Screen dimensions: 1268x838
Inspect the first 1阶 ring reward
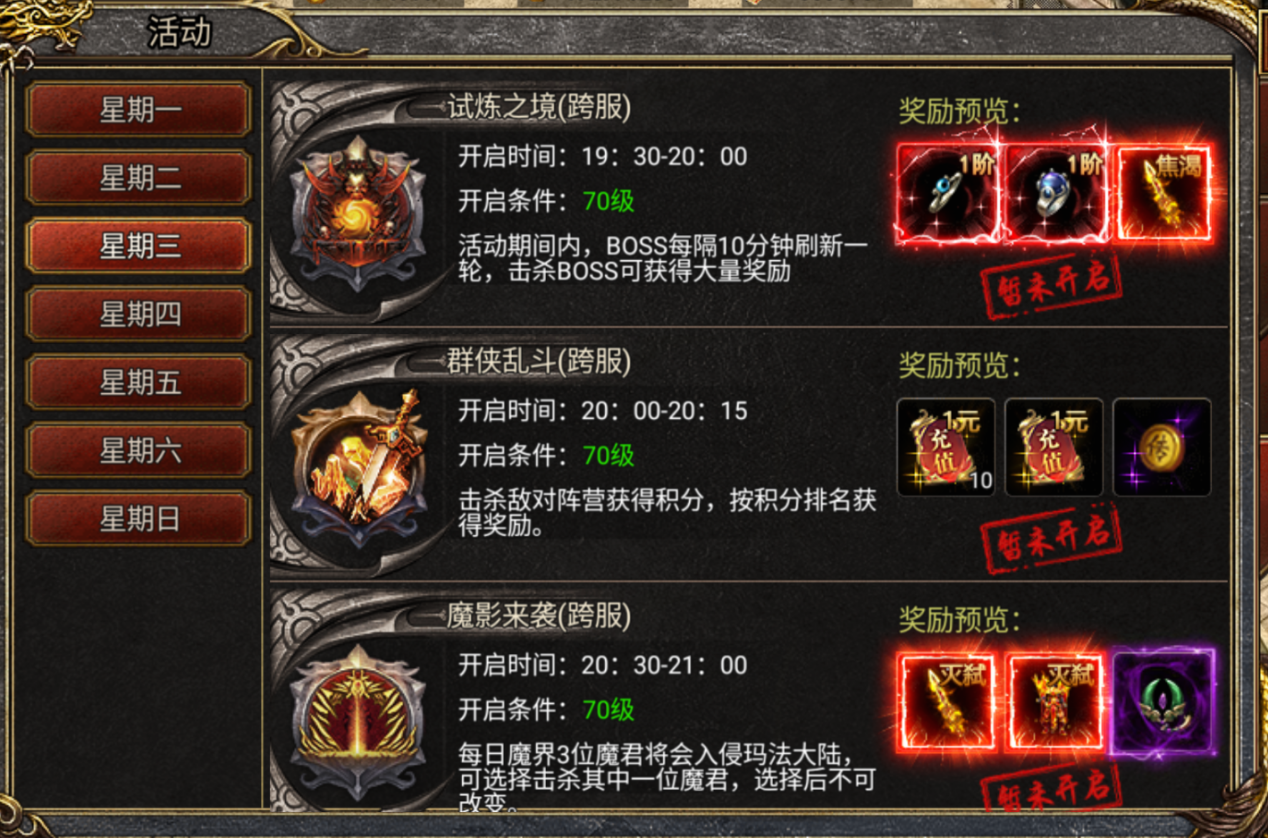coord(946,193)
